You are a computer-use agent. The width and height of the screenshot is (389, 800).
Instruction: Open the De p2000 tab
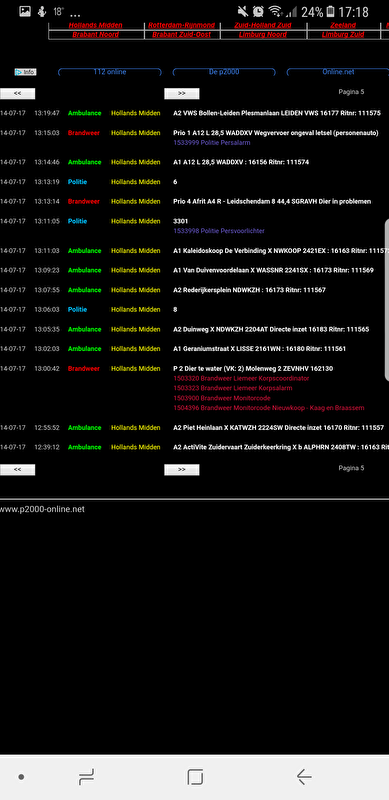[x=224, y=72]
